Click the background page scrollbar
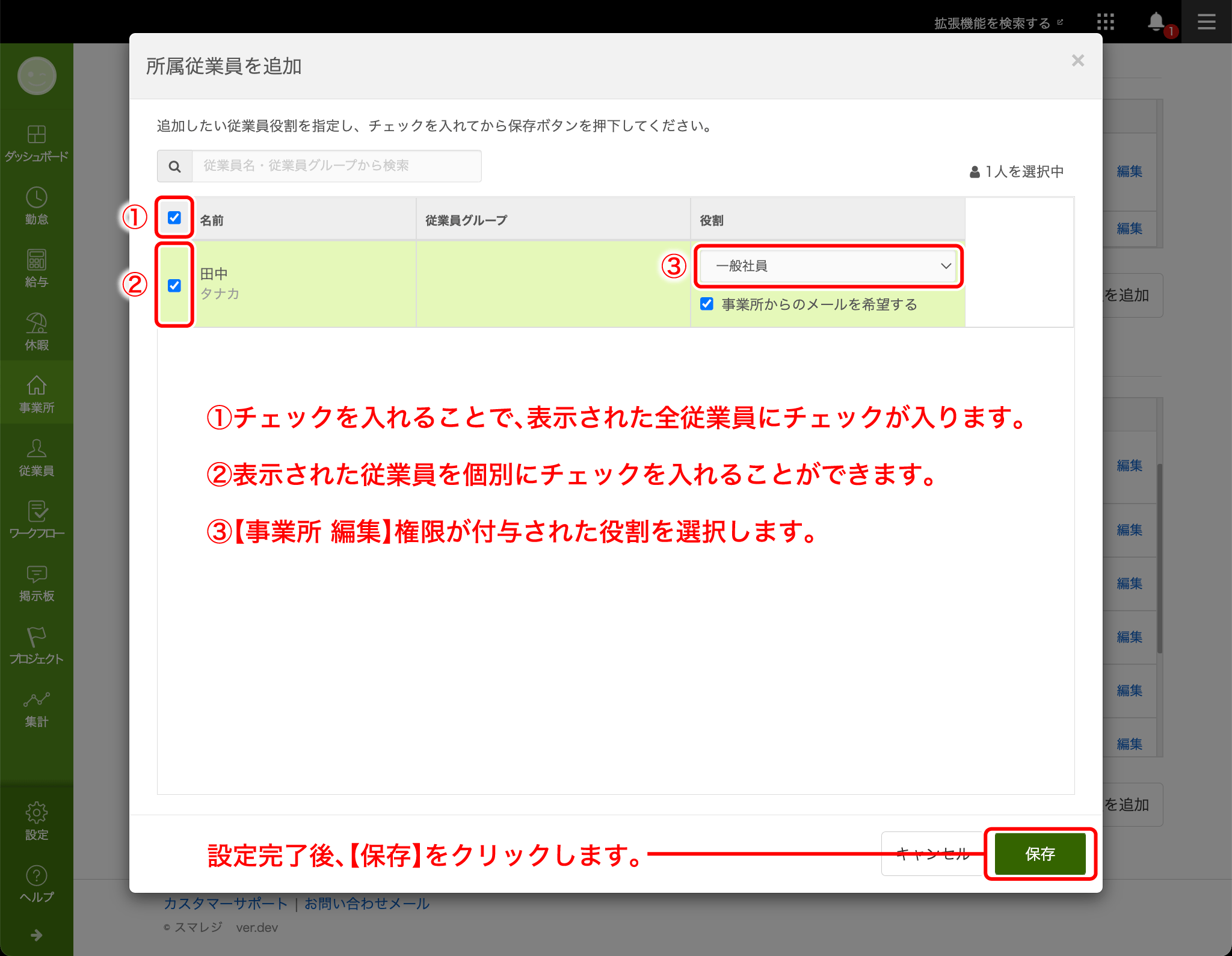Screen dimensions: 1232x956 pos(1159,558)
